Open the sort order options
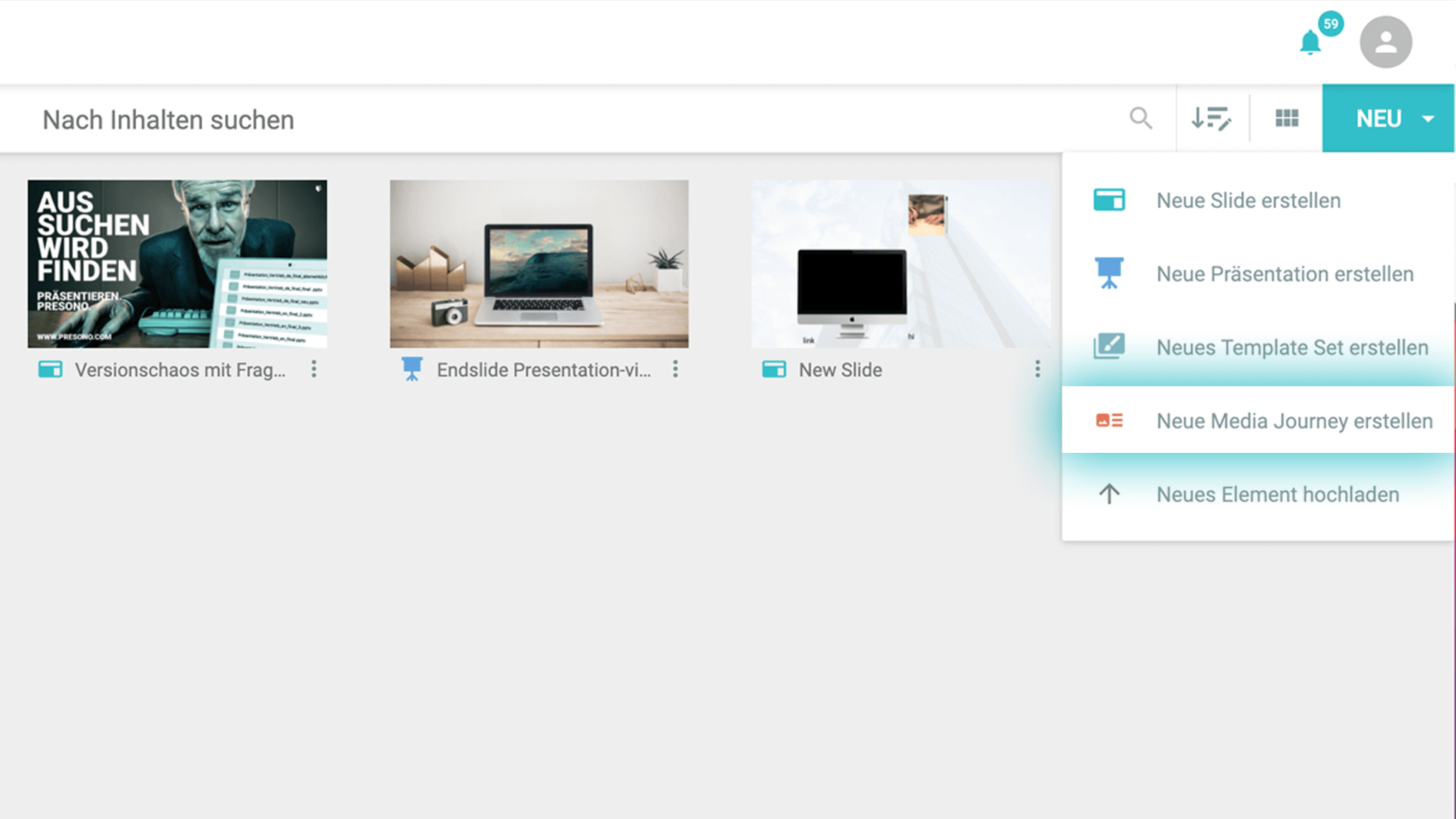The width and height of the screenshot is (1456, 819). tap(1211, 118)
